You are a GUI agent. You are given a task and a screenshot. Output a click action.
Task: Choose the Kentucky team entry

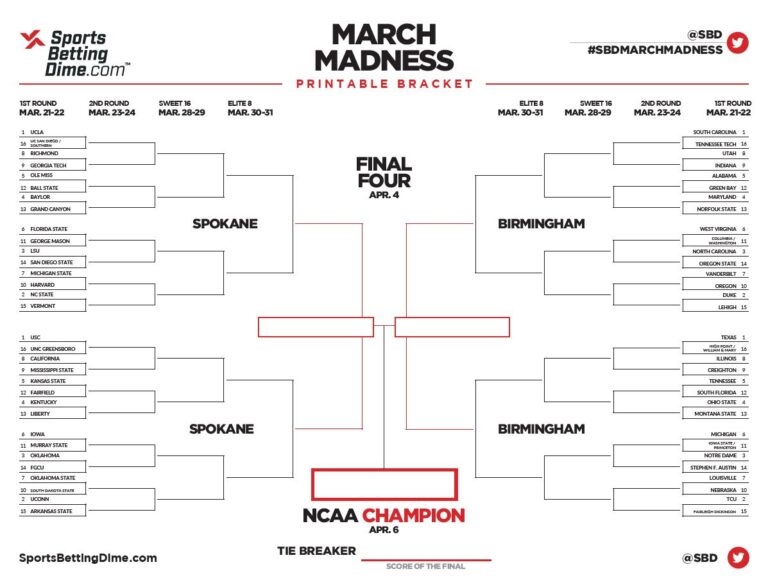45,402
